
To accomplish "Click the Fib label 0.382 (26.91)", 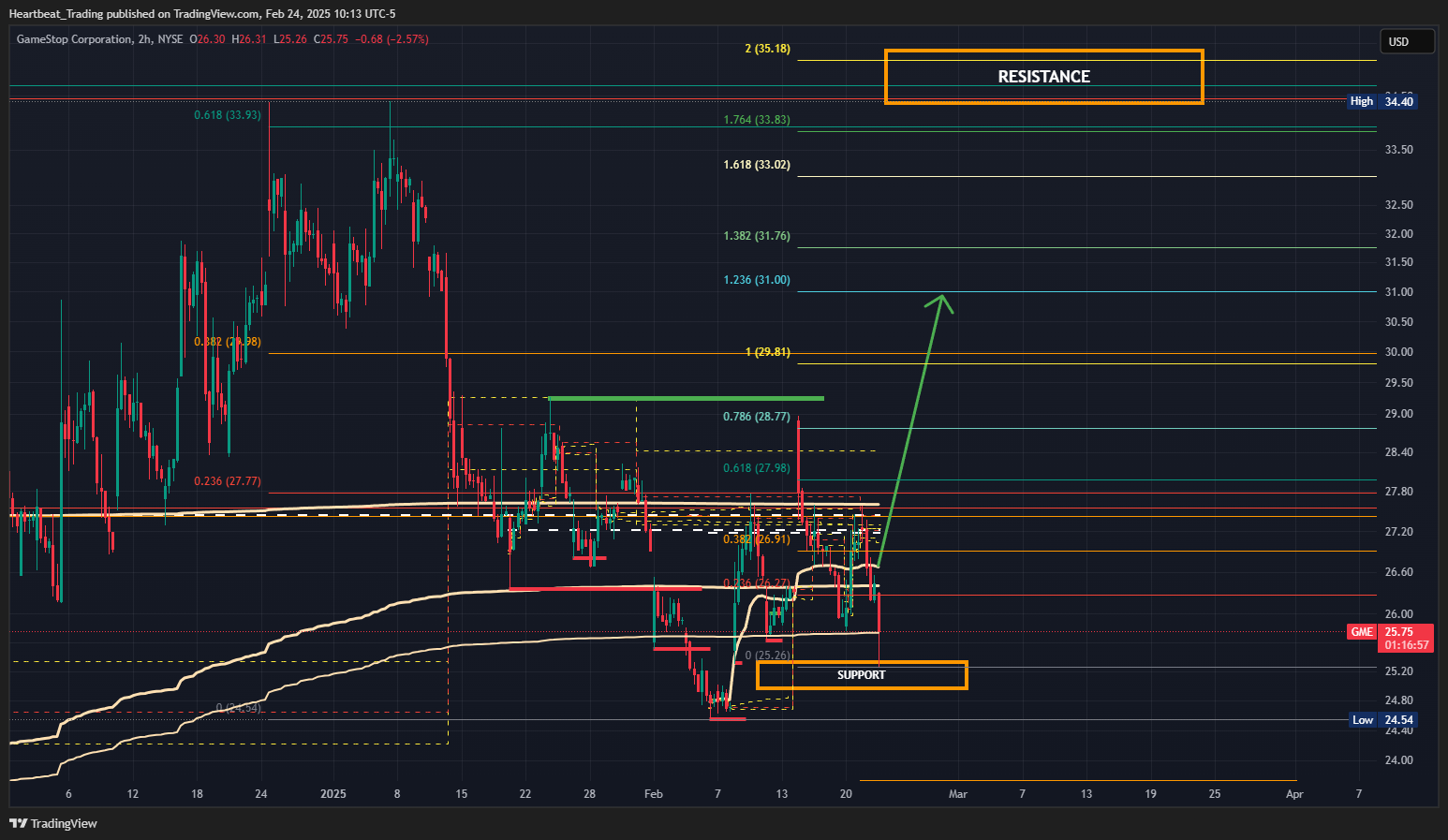I will pyautogui.click(x=757, y=539).
